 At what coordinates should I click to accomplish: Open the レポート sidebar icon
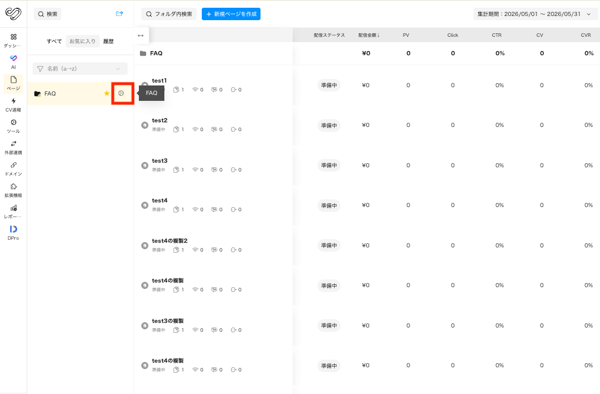pyautogui.click(x=13, y=208)
